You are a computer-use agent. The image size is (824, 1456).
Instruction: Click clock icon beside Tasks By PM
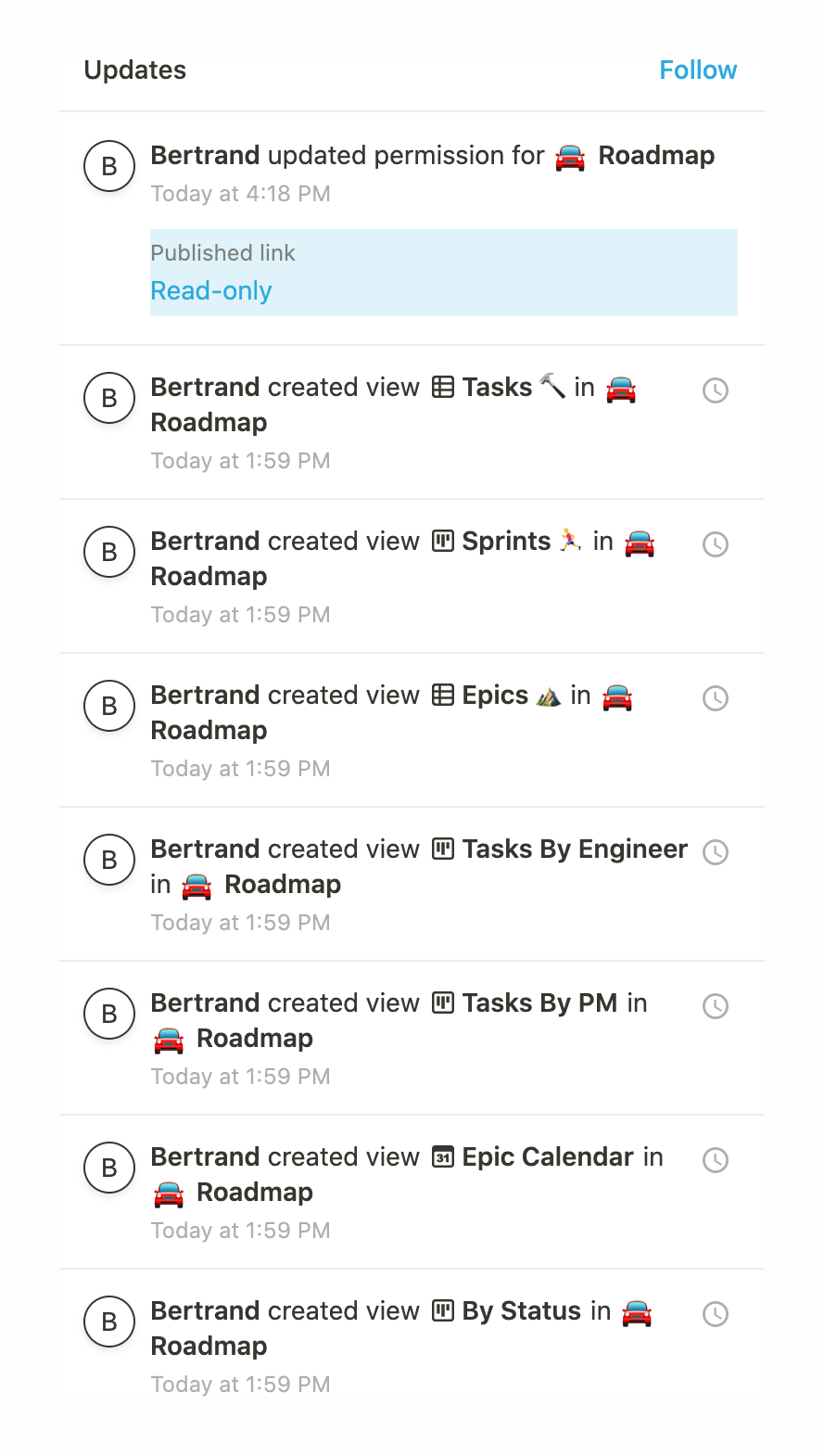tap(716, 1006)
